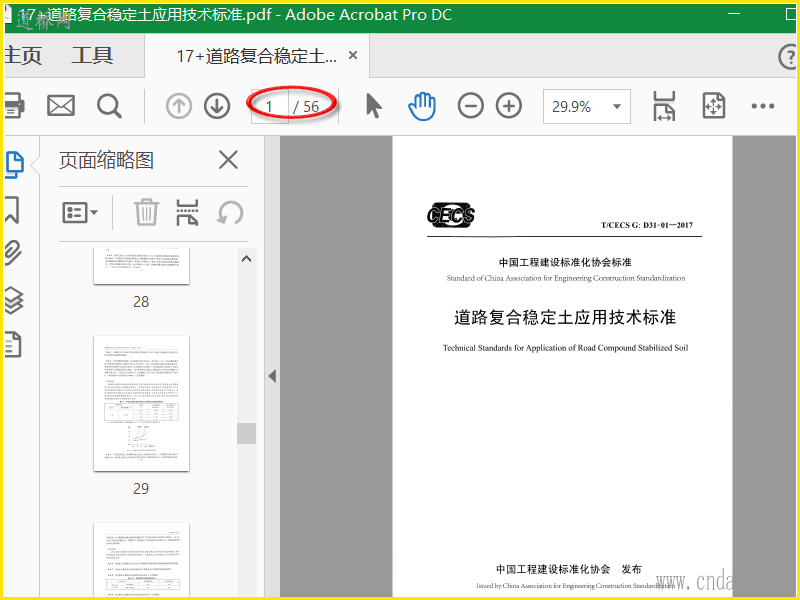Click the thumbnails scrollbar handle
This screenshot has width=800, height=600.
point(246,433)
